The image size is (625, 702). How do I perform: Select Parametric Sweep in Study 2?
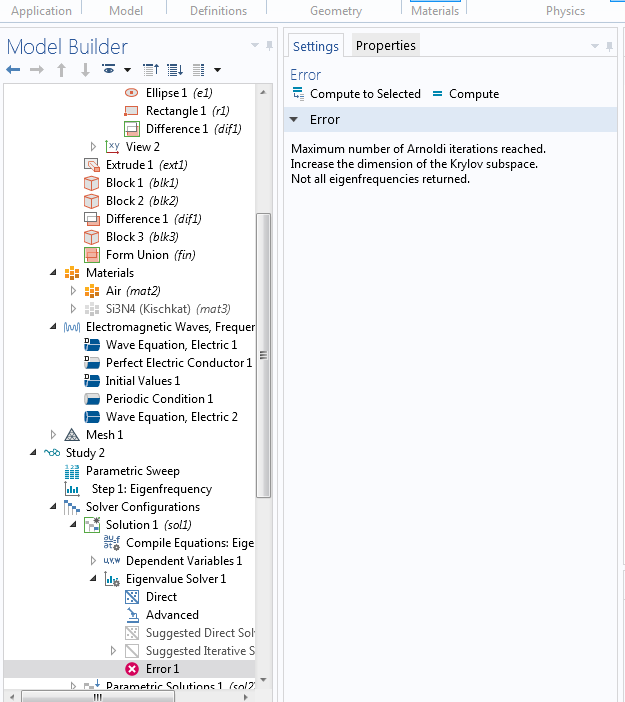tap(132, 471)
